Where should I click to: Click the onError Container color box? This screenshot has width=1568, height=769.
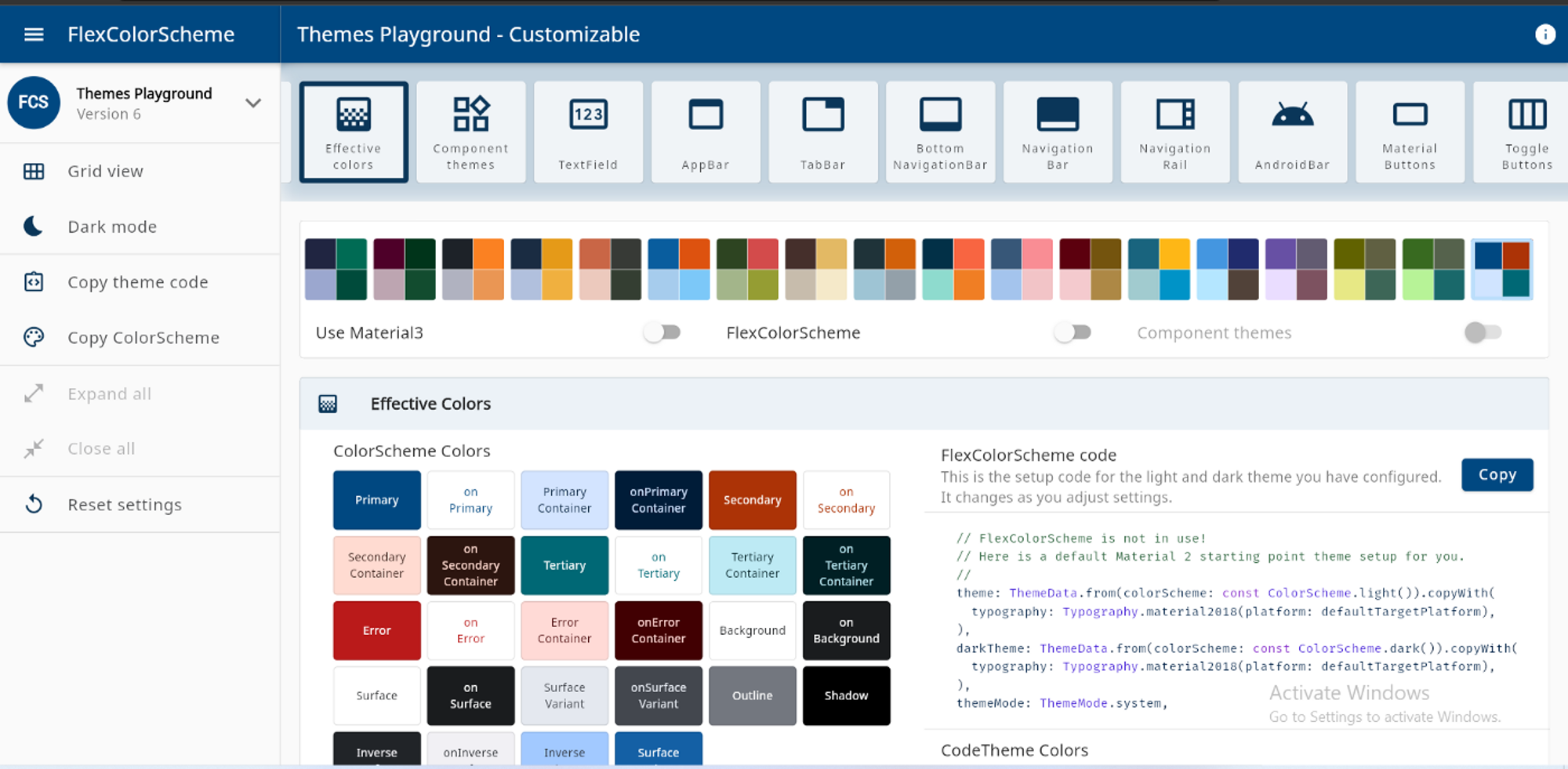pyautogui.click(x=659, y=630)
